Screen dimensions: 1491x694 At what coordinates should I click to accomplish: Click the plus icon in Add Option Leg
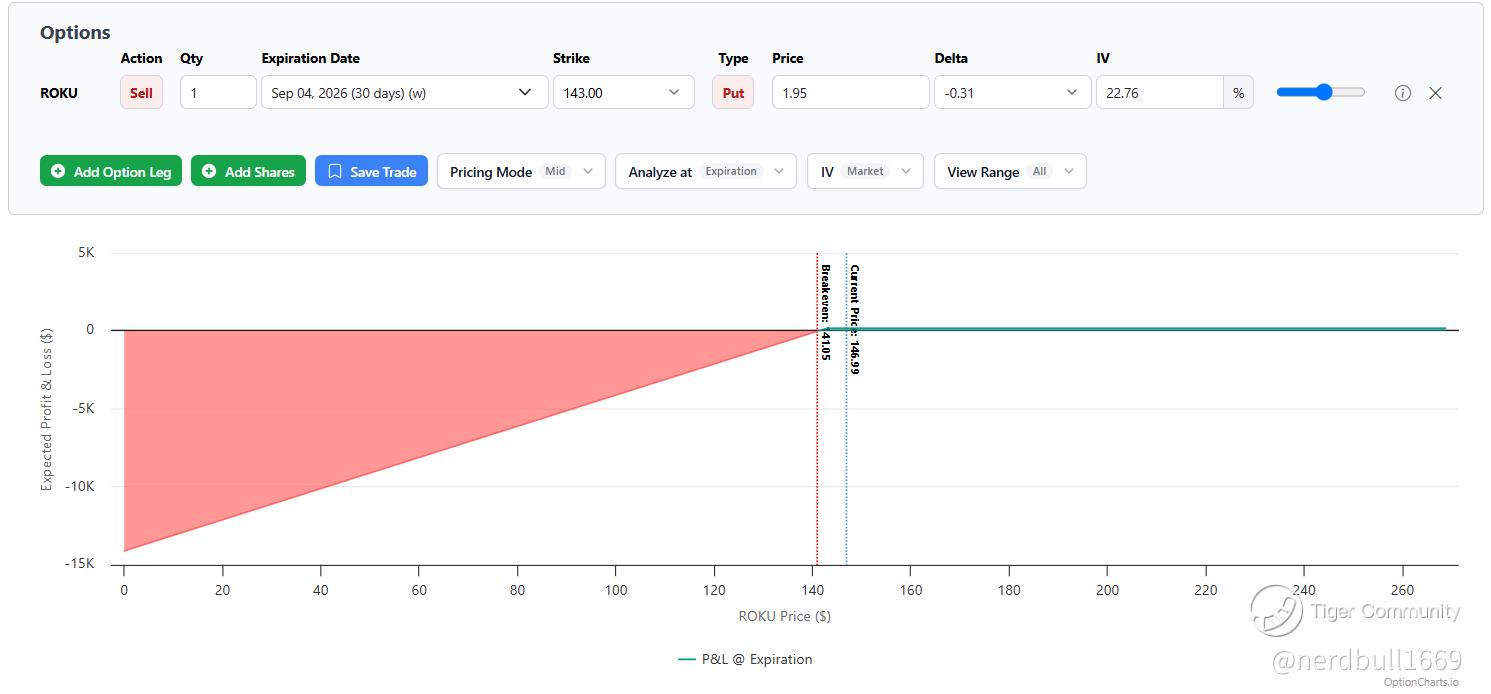click(58, 171)
